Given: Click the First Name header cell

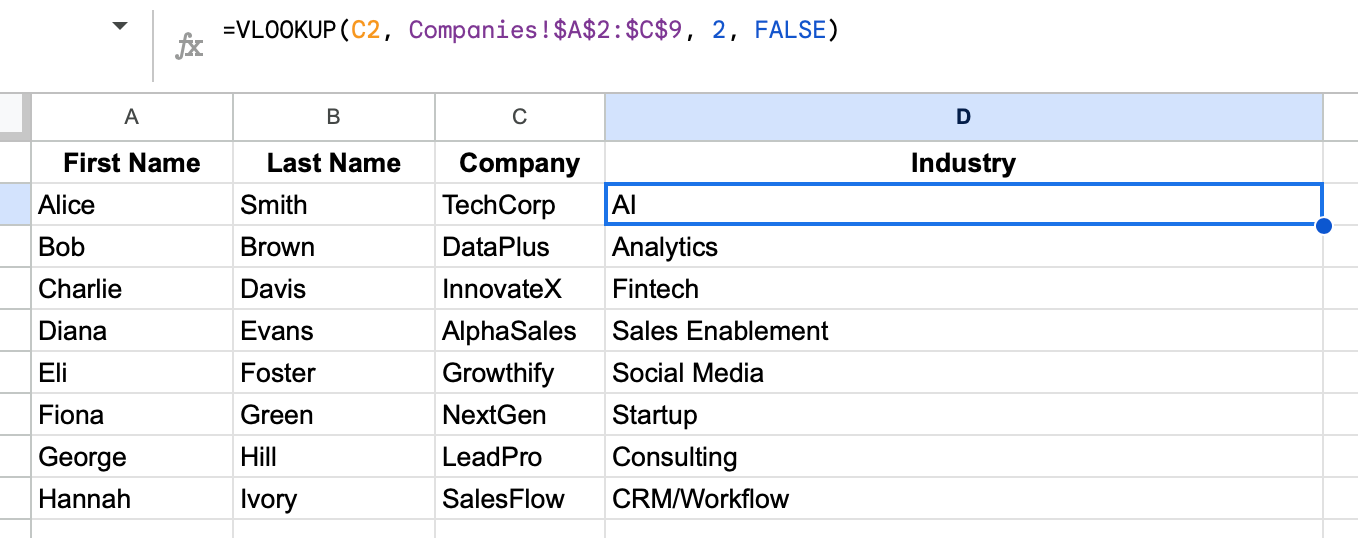Looking at the screenshot, I should pos(131,163).
